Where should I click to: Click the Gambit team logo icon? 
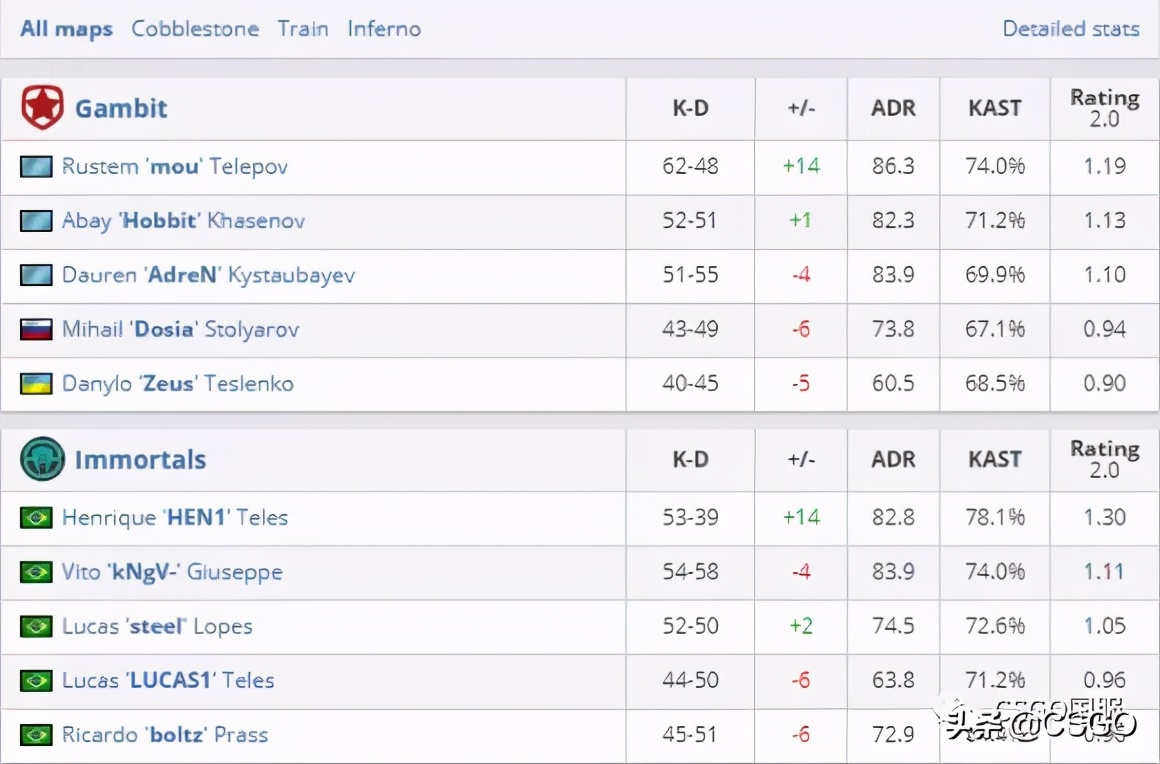(x=42, y=108)
